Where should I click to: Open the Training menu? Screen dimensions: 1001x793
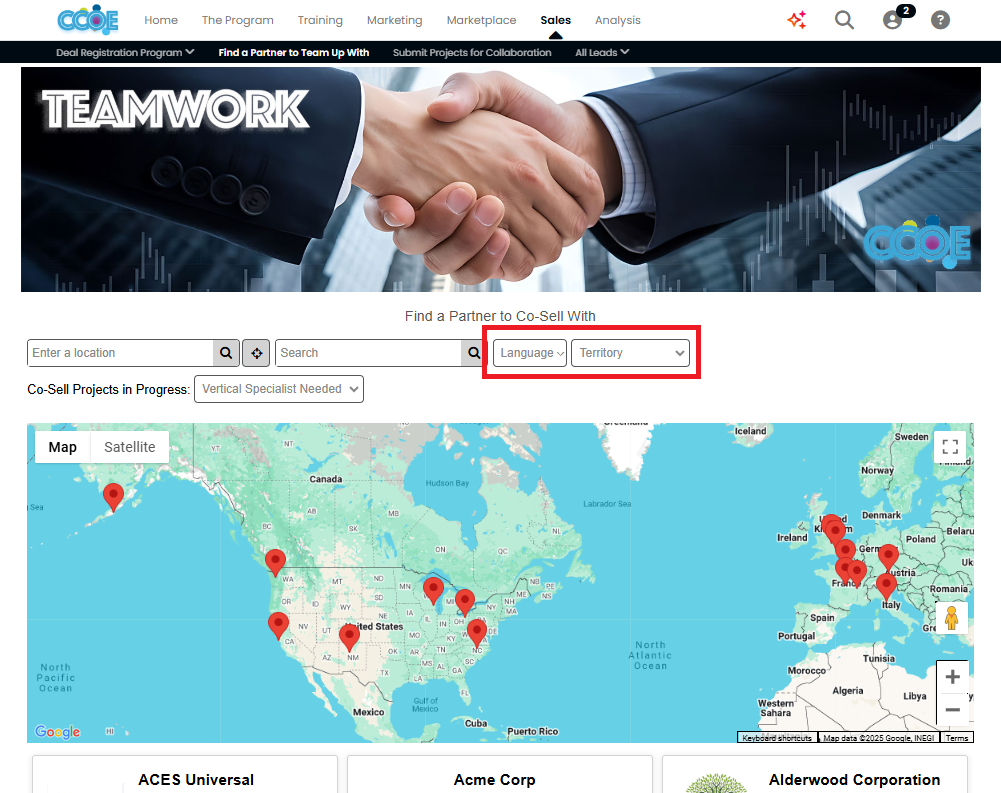(x=320, y=20)
